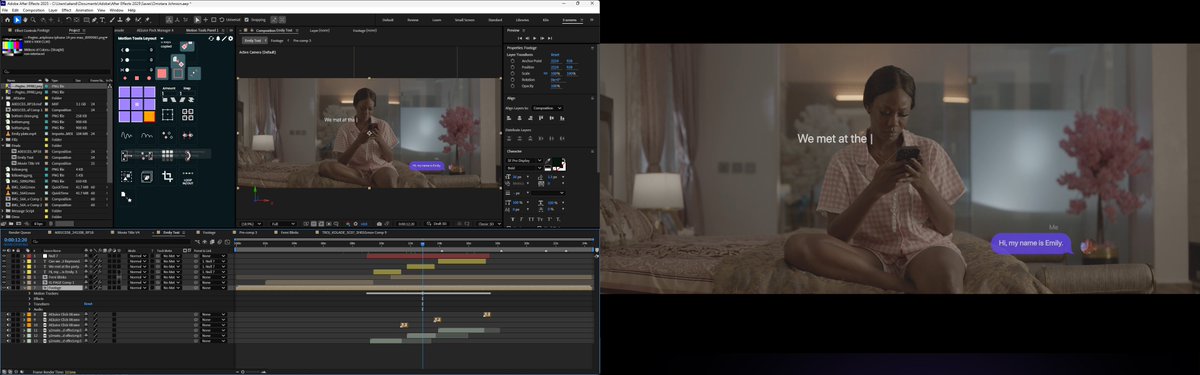Viewport: 1200px width, 375px height.
Task: Open the viewer magnification dropdown
Action: (251, 224)
